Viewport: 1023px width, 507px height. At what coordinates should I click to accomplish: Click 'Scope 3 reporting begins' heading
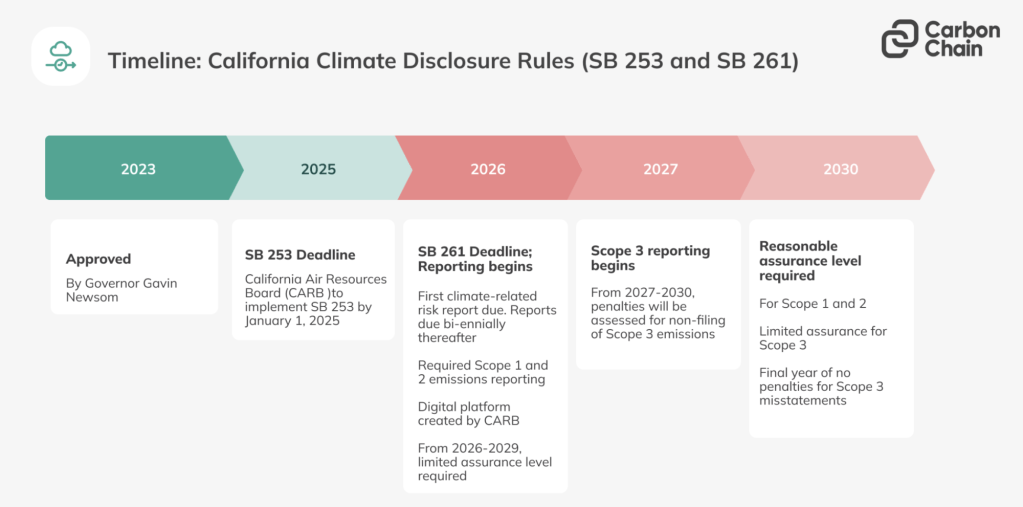click(650, 258)
